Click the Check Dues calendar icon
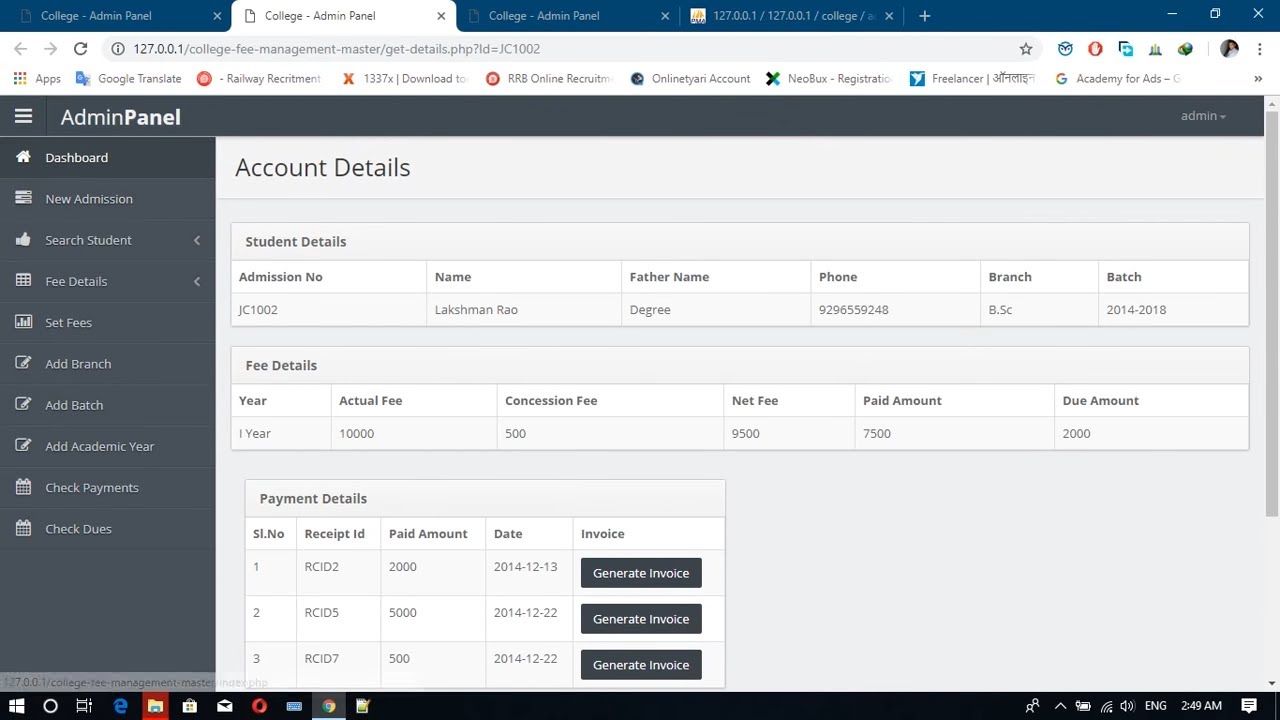 (x=23, y=528)
